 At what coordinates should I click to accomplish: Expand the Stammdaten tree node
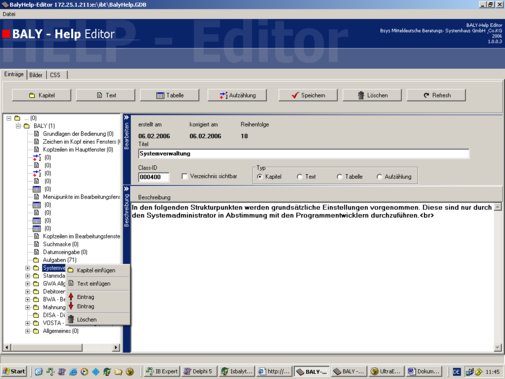28,276
